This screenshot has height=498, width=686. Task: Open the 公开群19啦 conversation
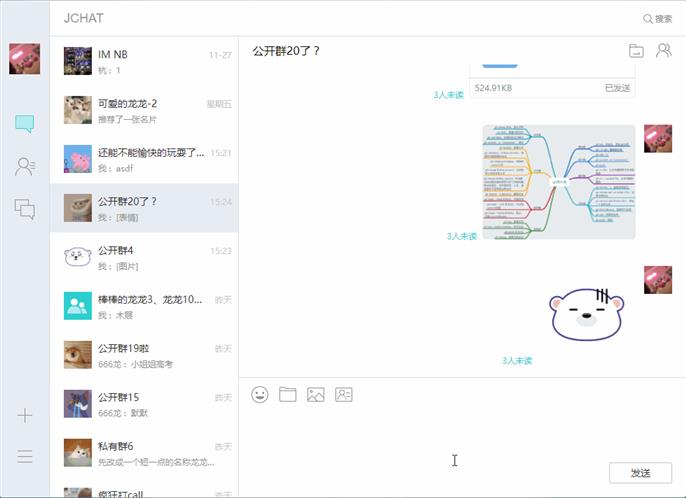pyautogui.click(x=144, y=355)
